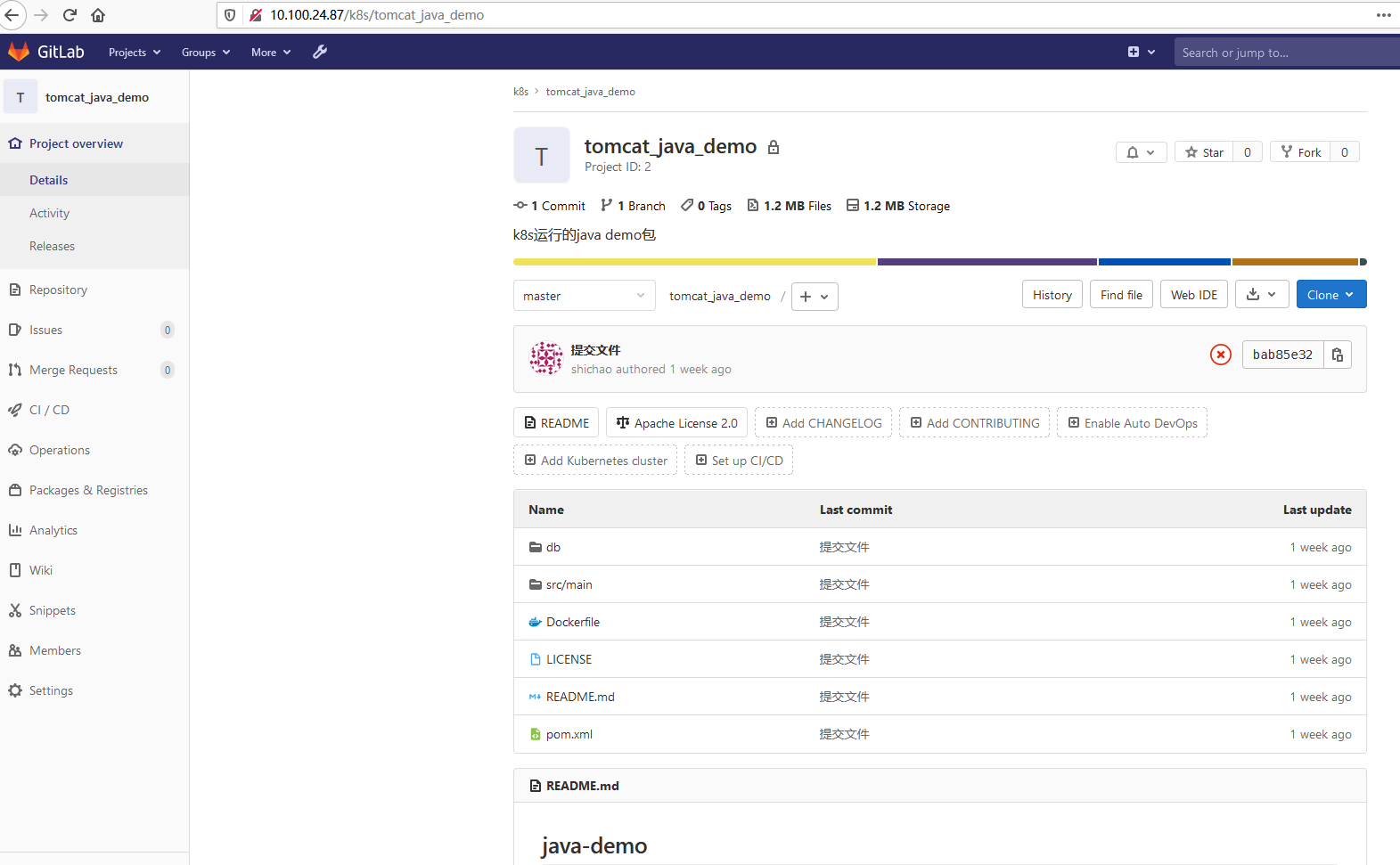1400x865 pixels.
Task: Click the purple language bar segment
Action: (987, 262)
